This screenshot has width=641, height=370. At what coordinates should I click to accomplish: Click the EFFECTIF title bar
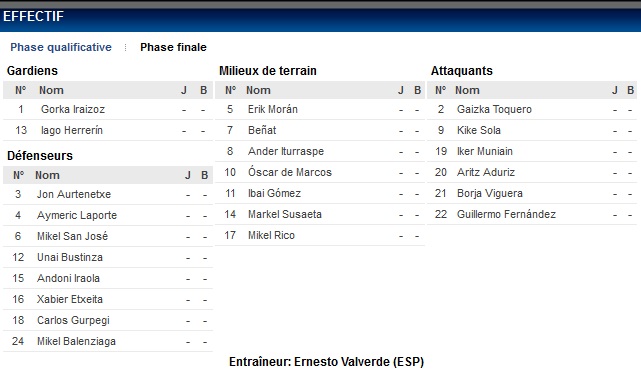[x=320, y=17]
